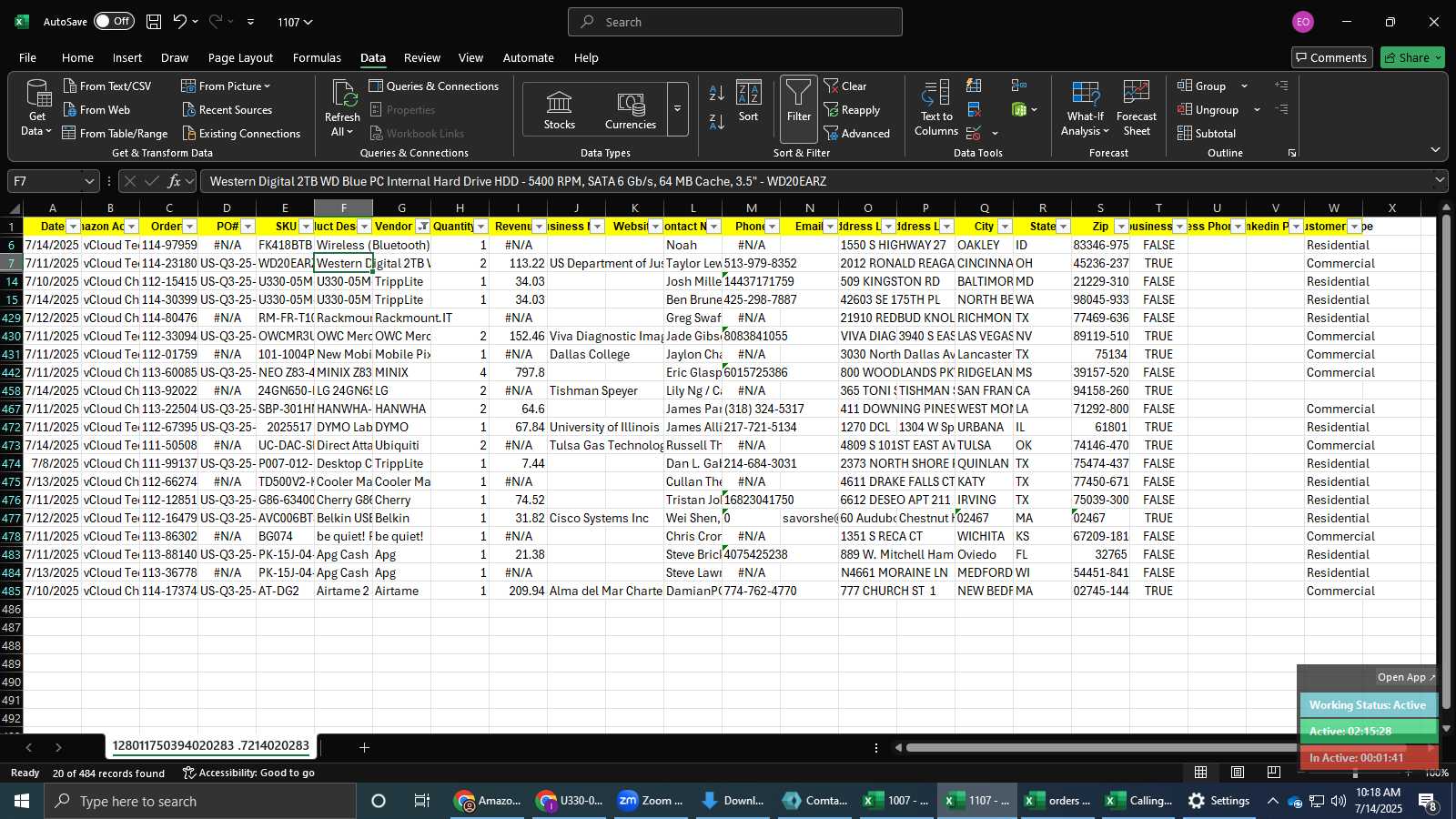
Task: Click the Group button
Action: coord(1202,86)
